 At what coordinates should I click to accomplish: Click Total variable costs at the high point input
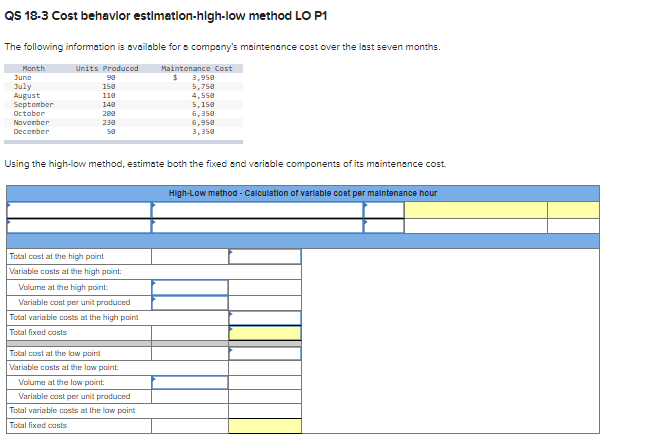coord(265,318)
